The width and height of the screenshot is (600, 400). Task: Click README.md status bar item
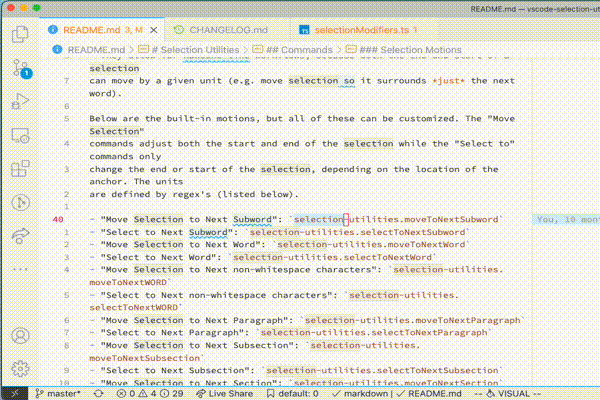pyautogui.click(x=429, y=393)
